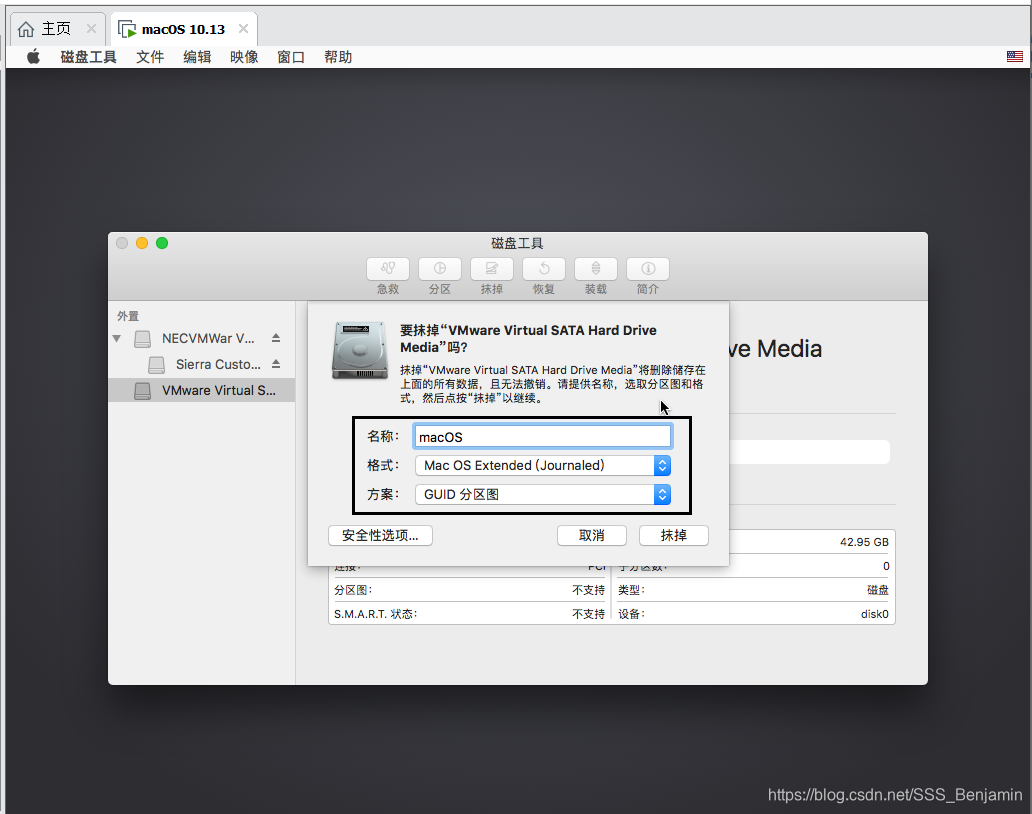The height and width of the screenshot is (814, 1032).
Task: Click the First Aid (急救) toolbar icon
Action: (388, 268)
